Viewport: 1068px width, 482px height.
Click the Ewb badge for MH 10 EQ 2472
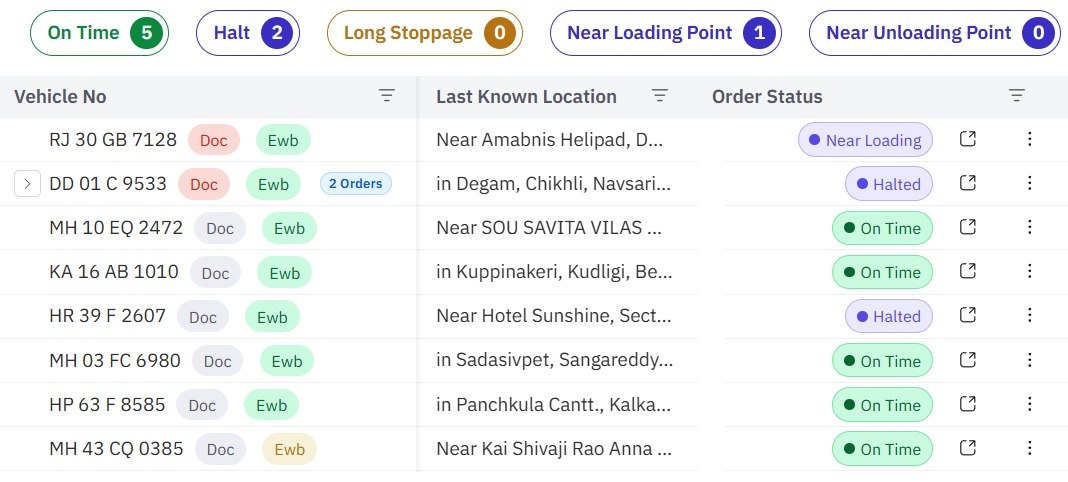click(289, 228)
